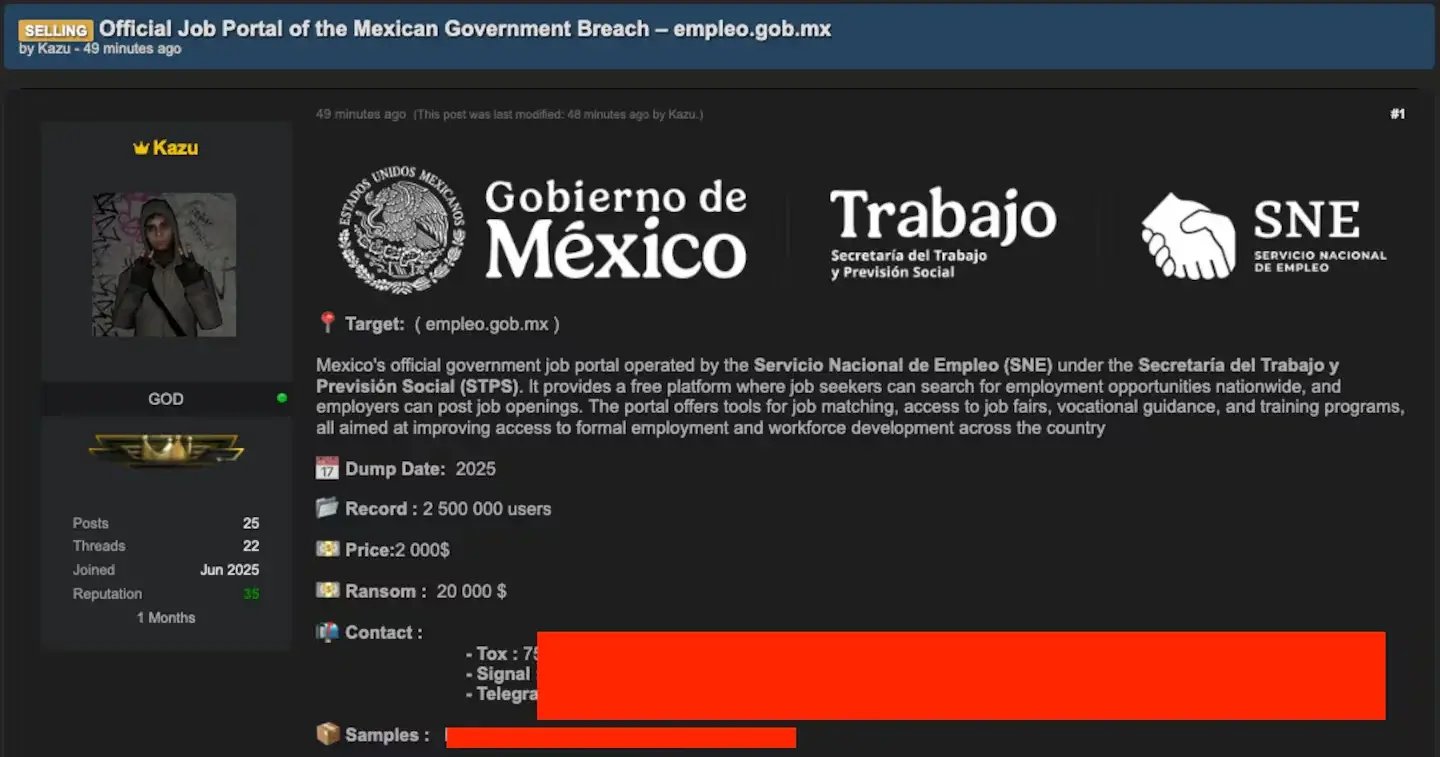Screen dimensions: 1440x757
Task: Click the Telegram contact line
Action: (x=501, y=694)
